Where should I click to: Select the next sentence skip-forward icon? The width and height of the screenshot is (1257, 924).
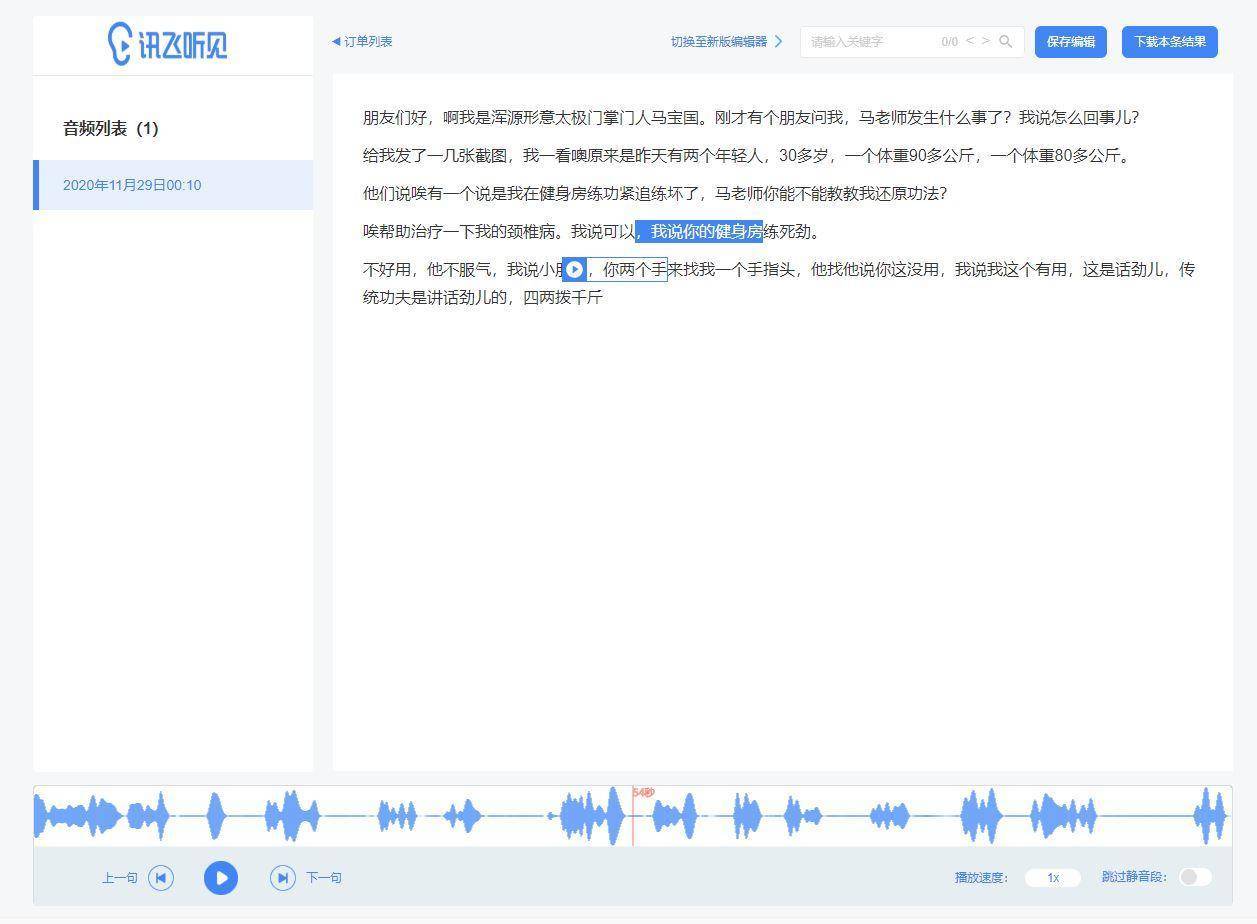(282, 877)
